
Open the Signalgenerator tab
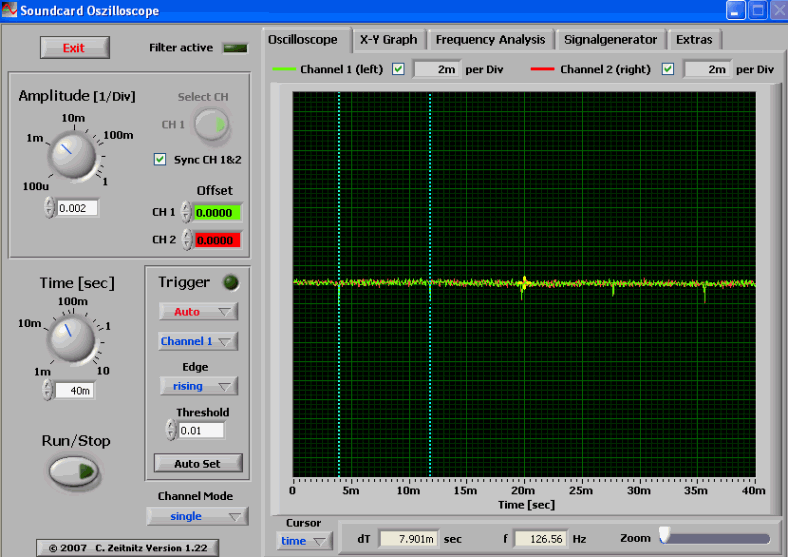click(611, 40)
